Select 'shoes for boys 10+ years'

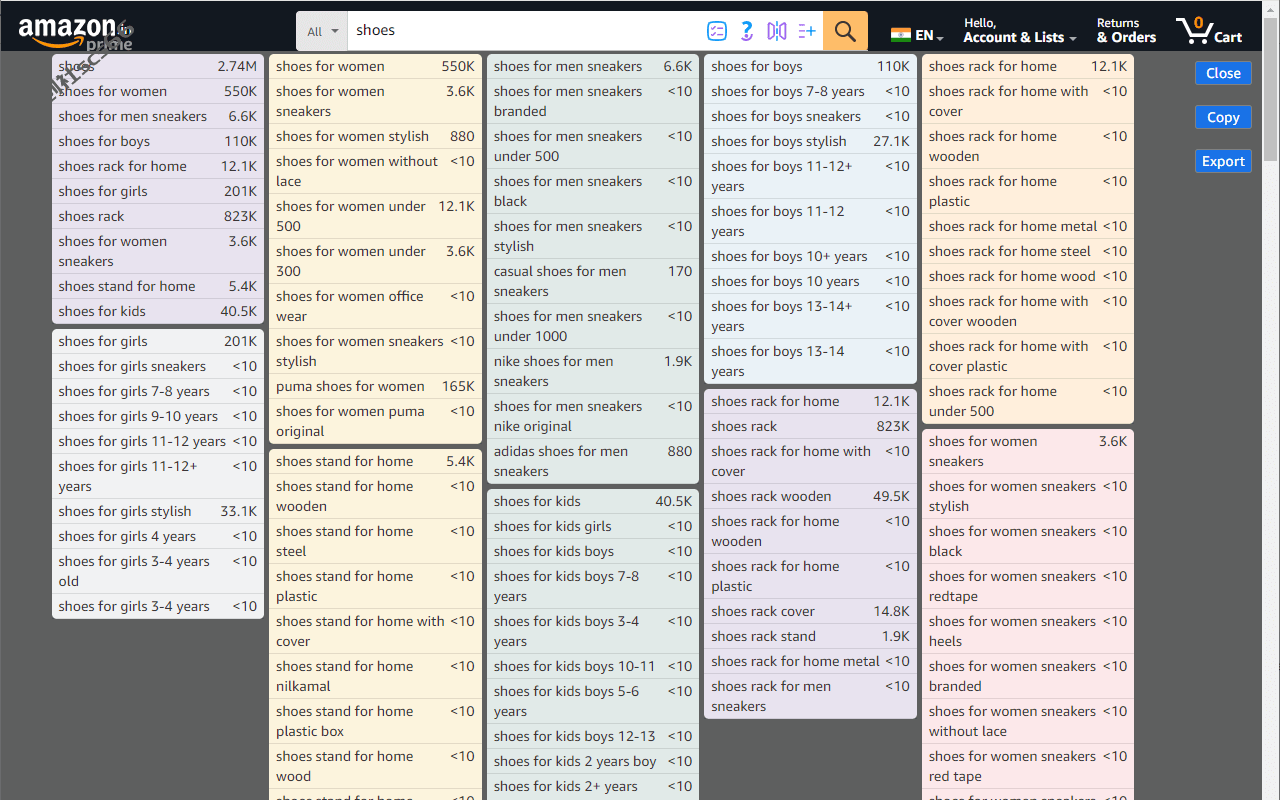point(810,256)
